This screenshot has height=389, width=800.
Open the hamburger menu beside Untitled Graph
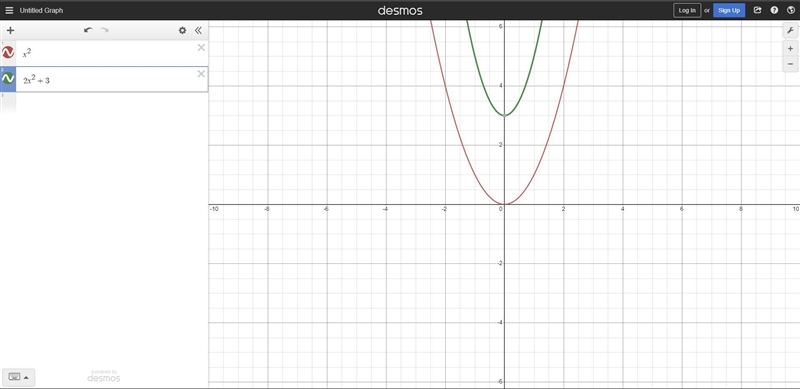pos(9,10)
